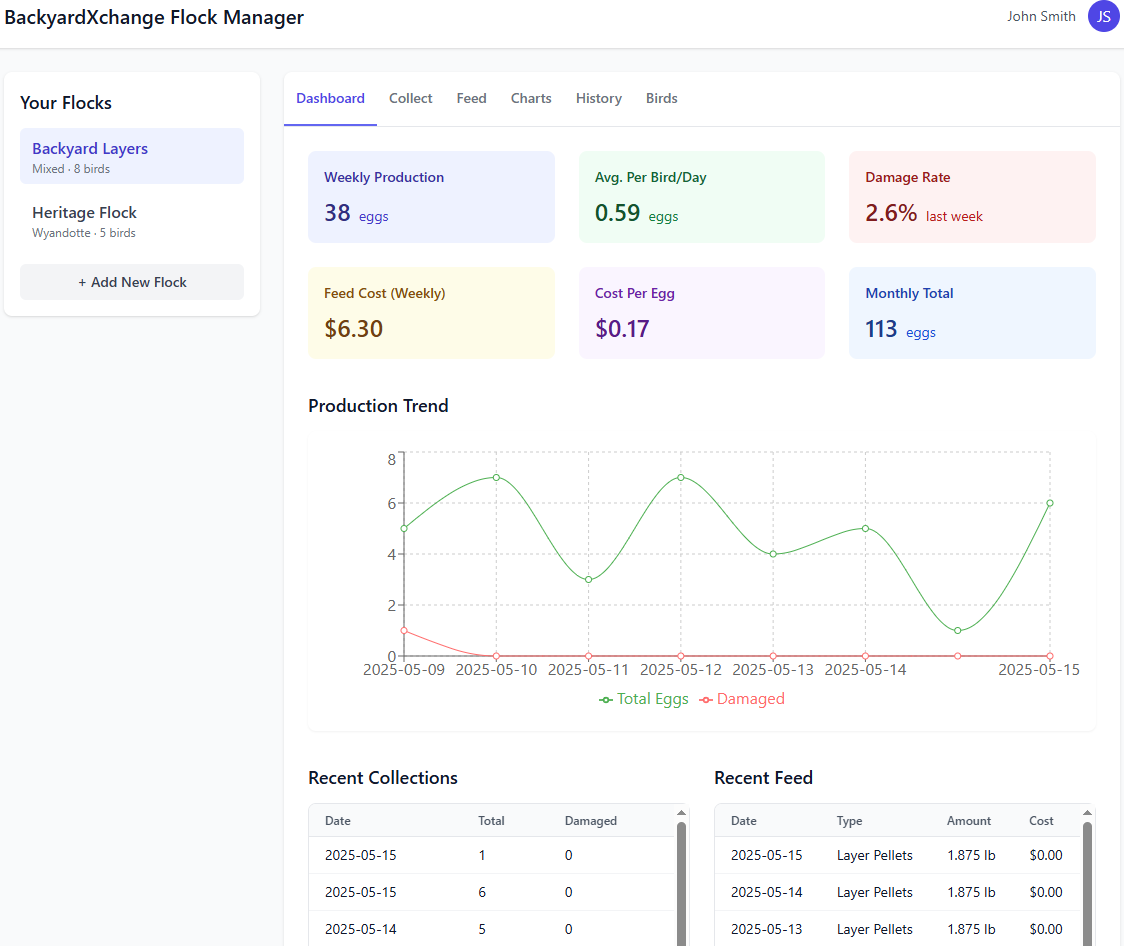
Task: Click the Recent Collections table scrollbar
Action: coord(682,884)
